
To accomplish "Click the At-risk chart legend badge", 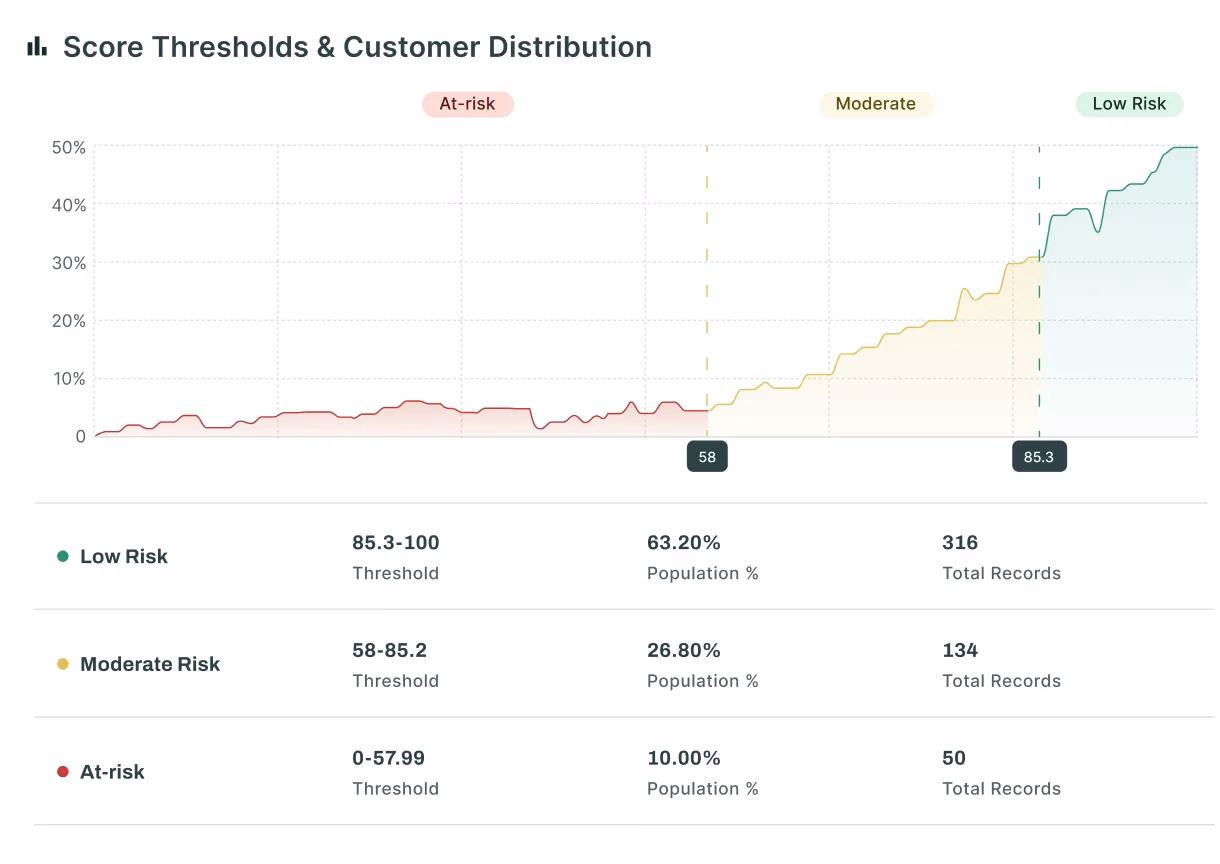I will point(467,104).
